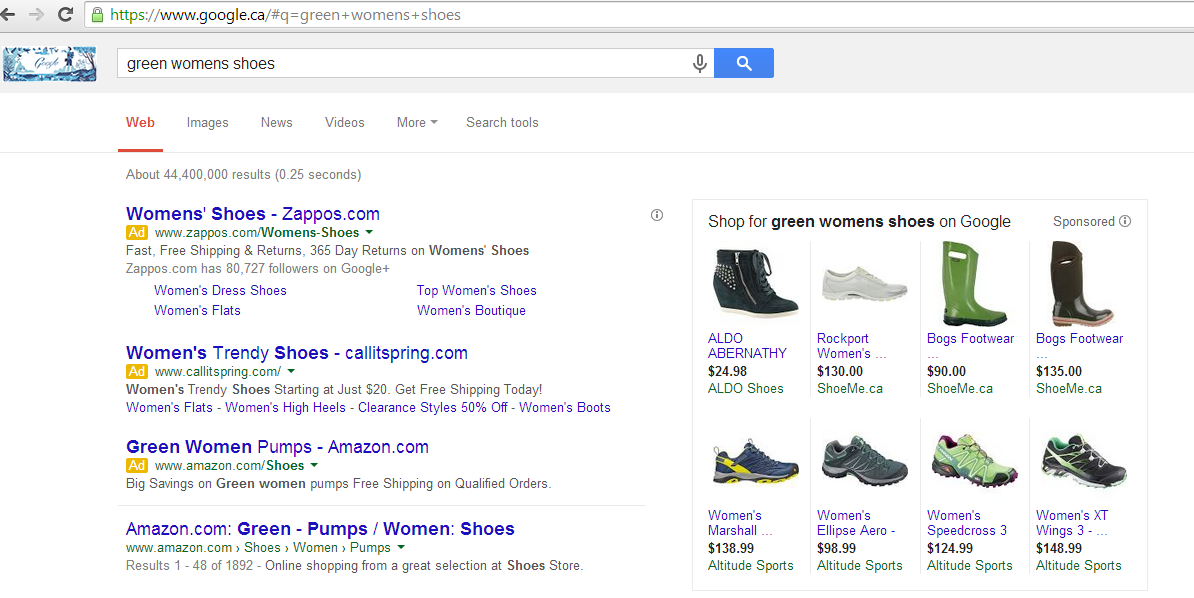Click the browser forward arrow
Image resolution: width=1194 pixels, height=598 pixels.
tap(36, 14)
